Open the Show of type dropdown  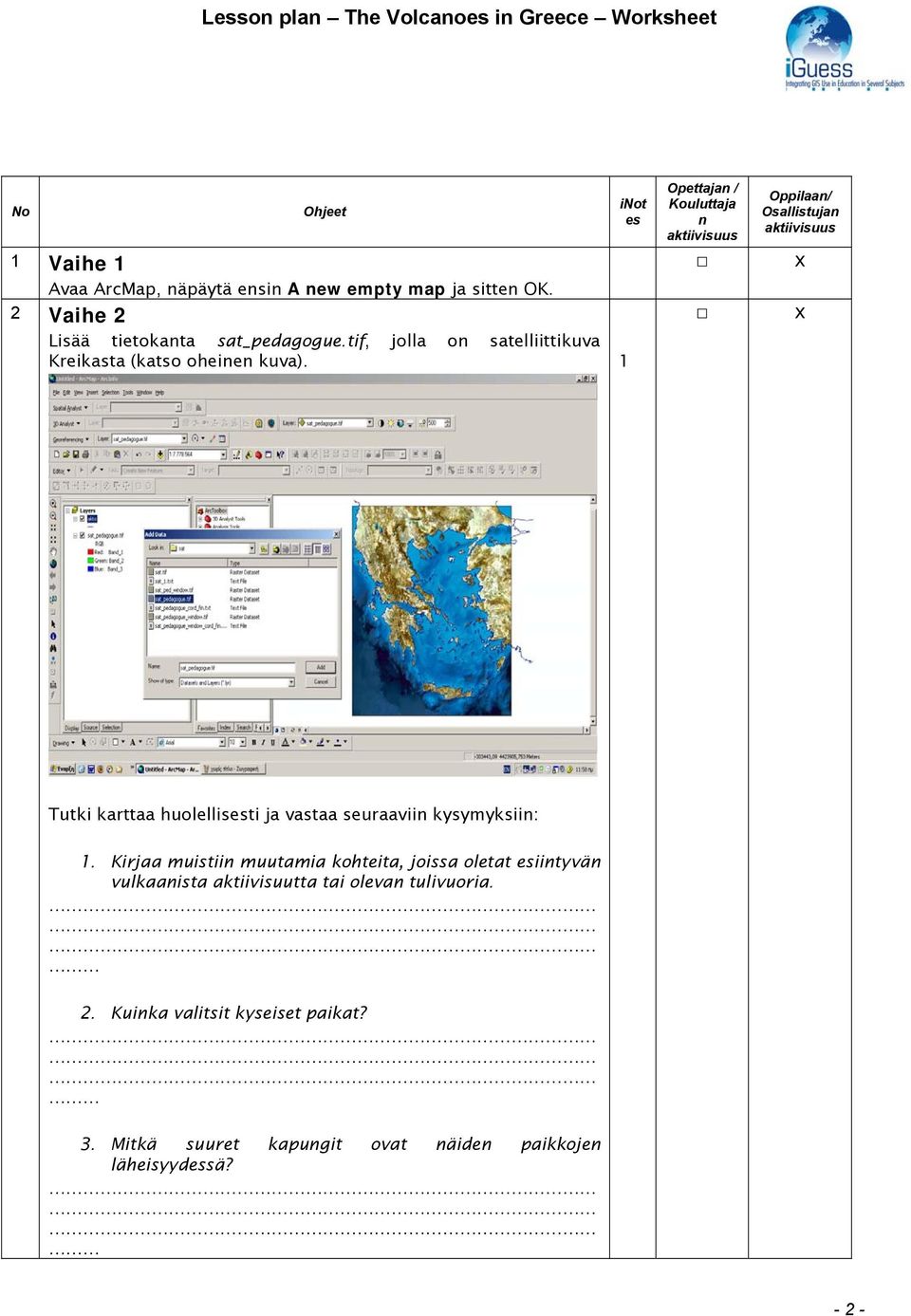coord(291,682)
